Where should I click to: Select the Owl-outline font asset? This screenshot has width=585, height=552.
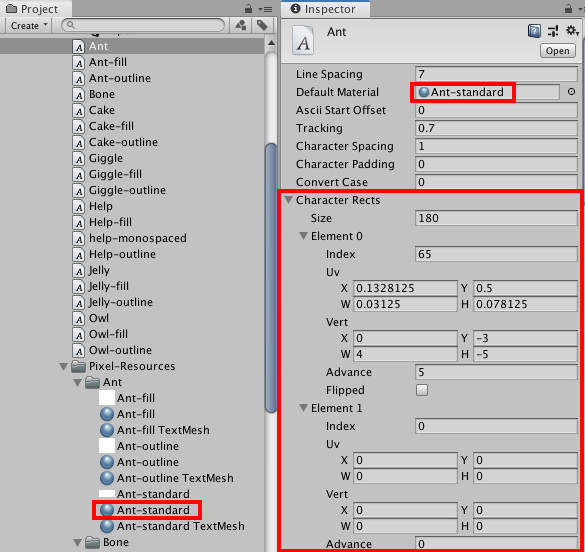pyautogui.click(x=120, y=351)
